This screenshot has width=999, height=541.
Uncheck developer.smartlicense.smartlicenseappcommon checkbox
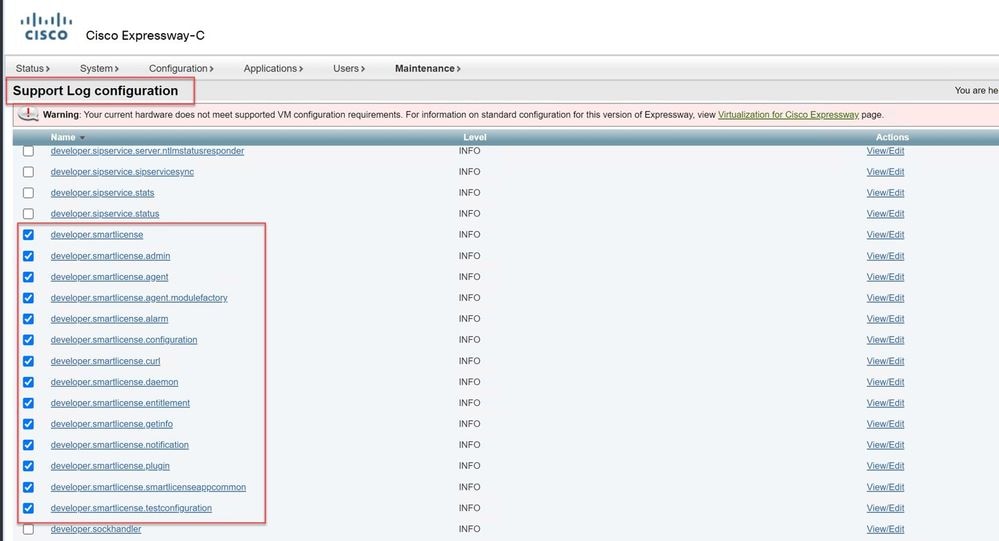[x=28, y=487]
